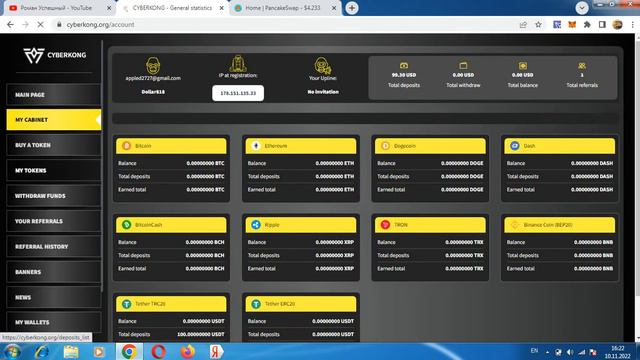Click the Total withdraw icon
Image resolution: width=640 pixels, height=360 pixels.
tap(463, 65)
